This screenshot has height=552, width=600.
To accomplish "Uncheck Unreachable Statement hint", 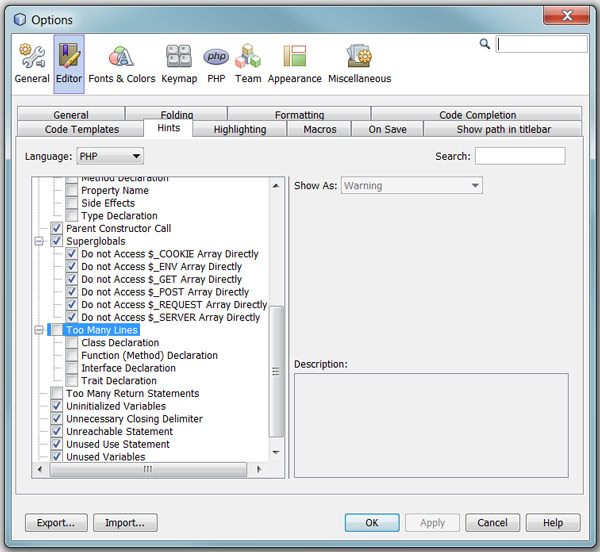I will 57,431.
